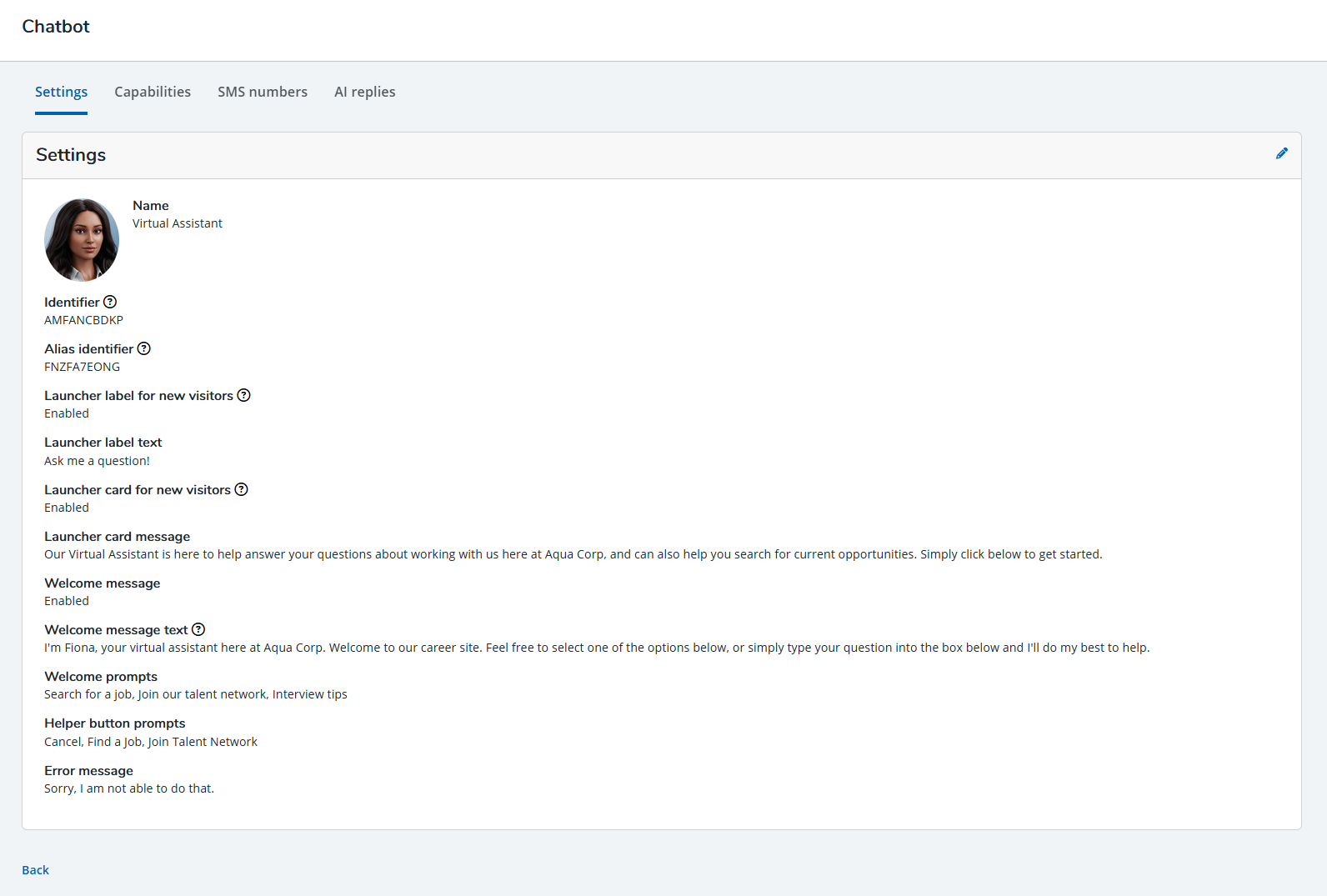This screenshot has height=896, width=1327.
Task: Click the identifier value AMFANCBDKP
Action: point(83,320)
